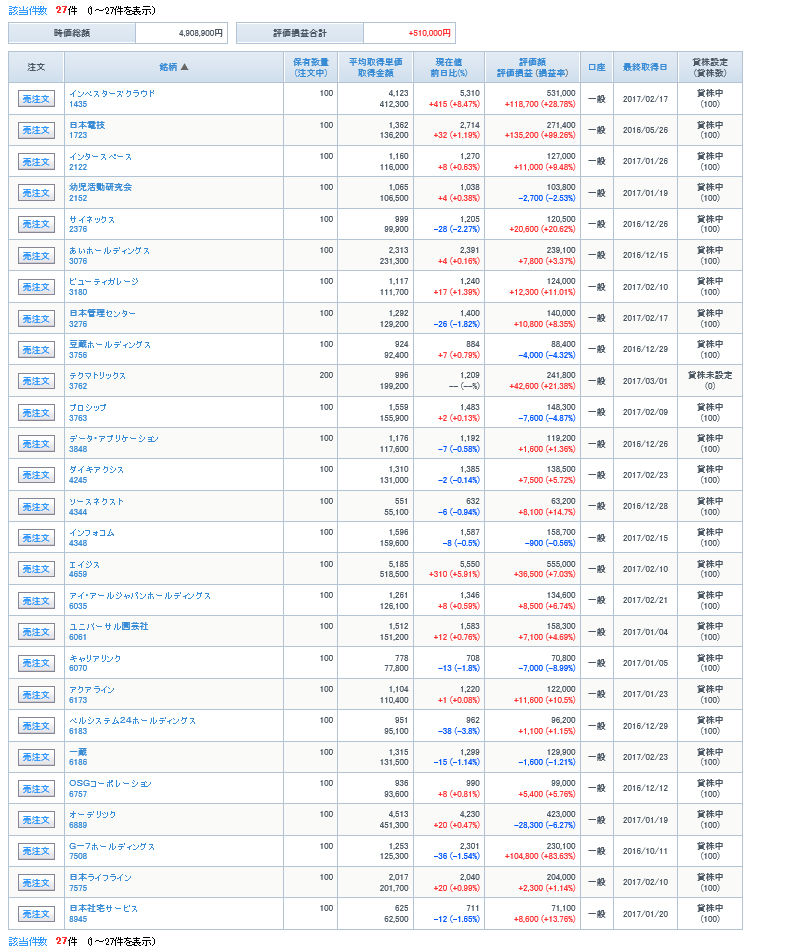Open stock link 日本社宅サービス

click(103, 908)
